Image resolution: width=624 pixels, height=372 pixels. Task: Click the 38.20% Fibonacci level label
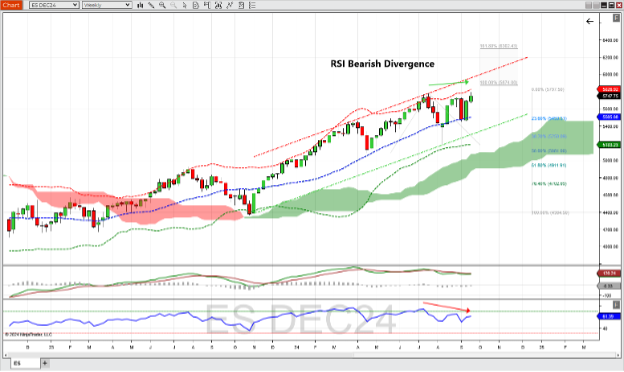coord(549,136)
